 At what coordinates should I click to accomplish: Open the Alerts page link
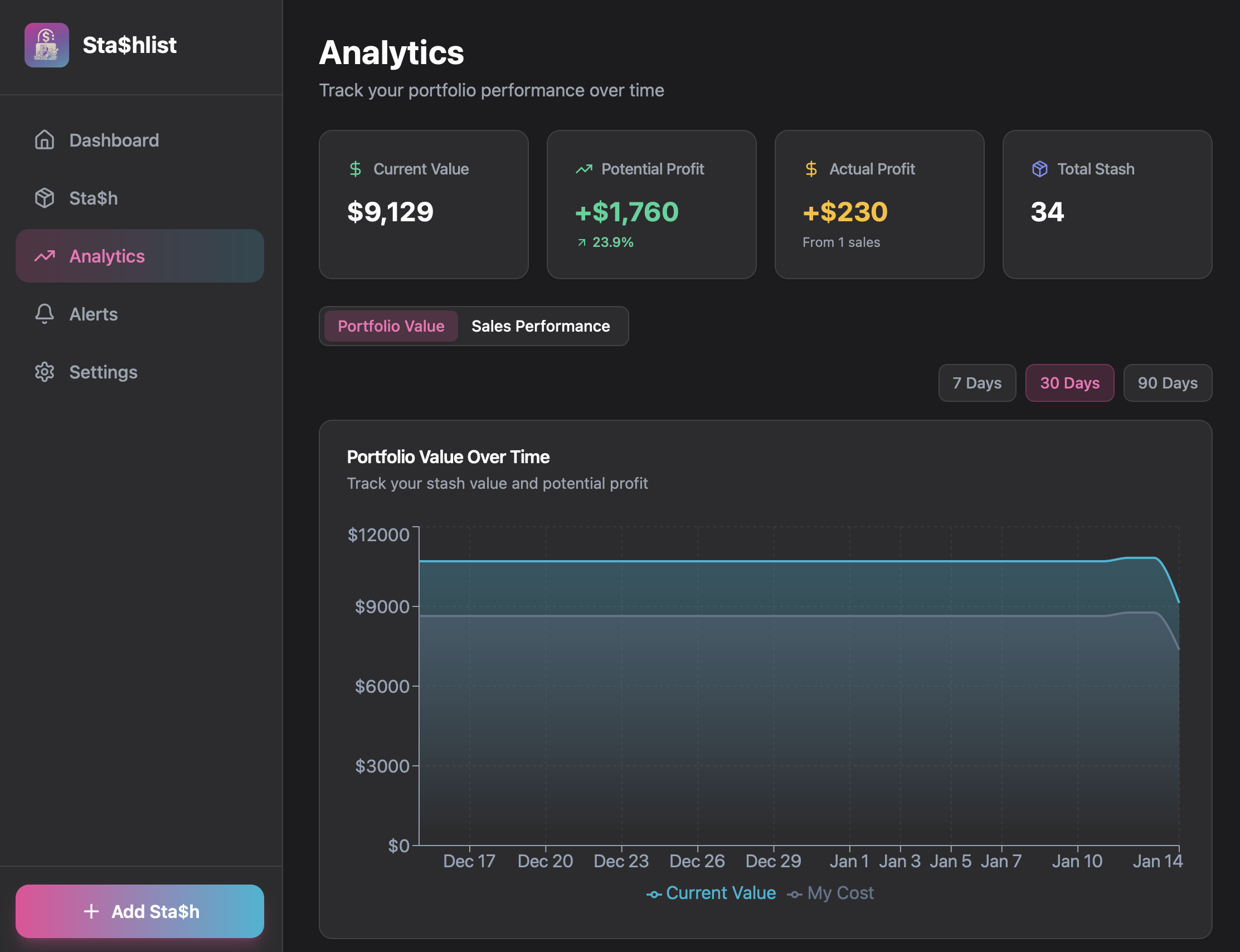point(94,314)
